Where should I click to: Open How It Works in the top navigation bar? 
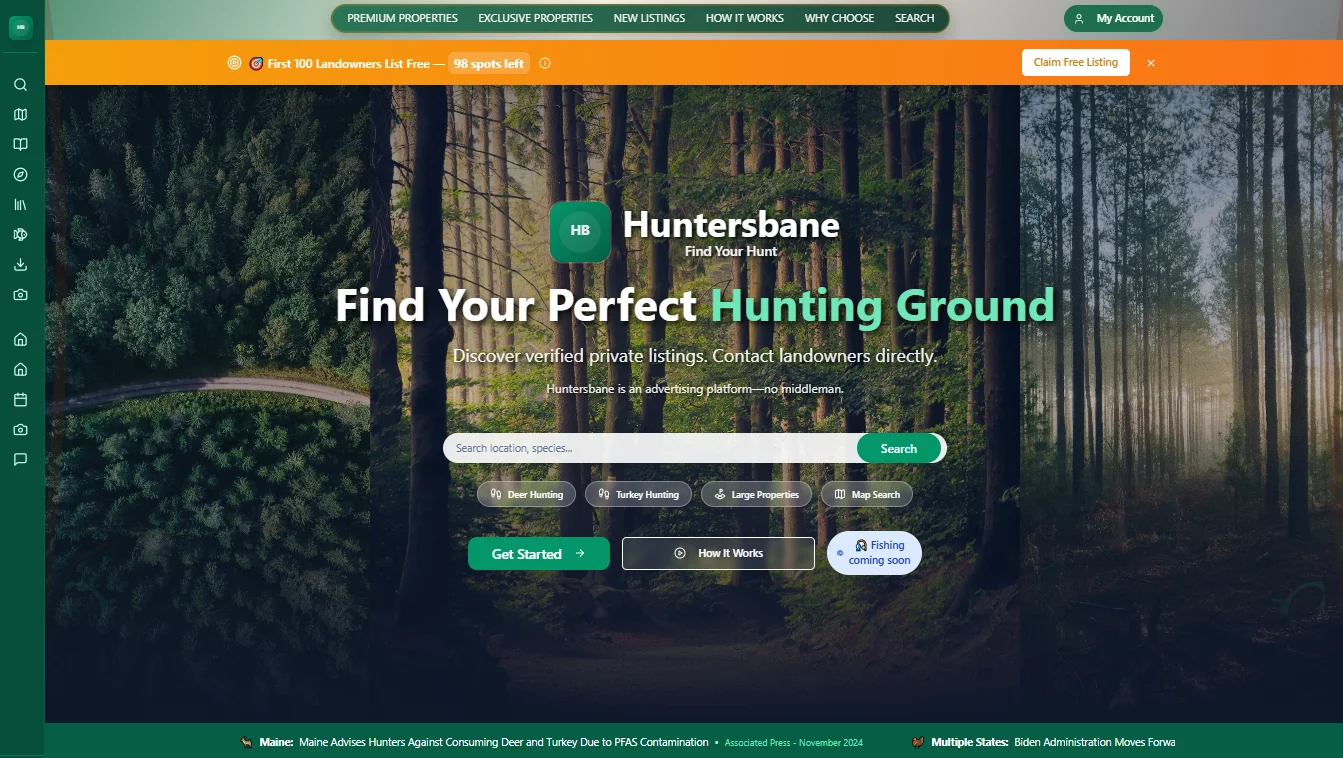tap(745, 18)
